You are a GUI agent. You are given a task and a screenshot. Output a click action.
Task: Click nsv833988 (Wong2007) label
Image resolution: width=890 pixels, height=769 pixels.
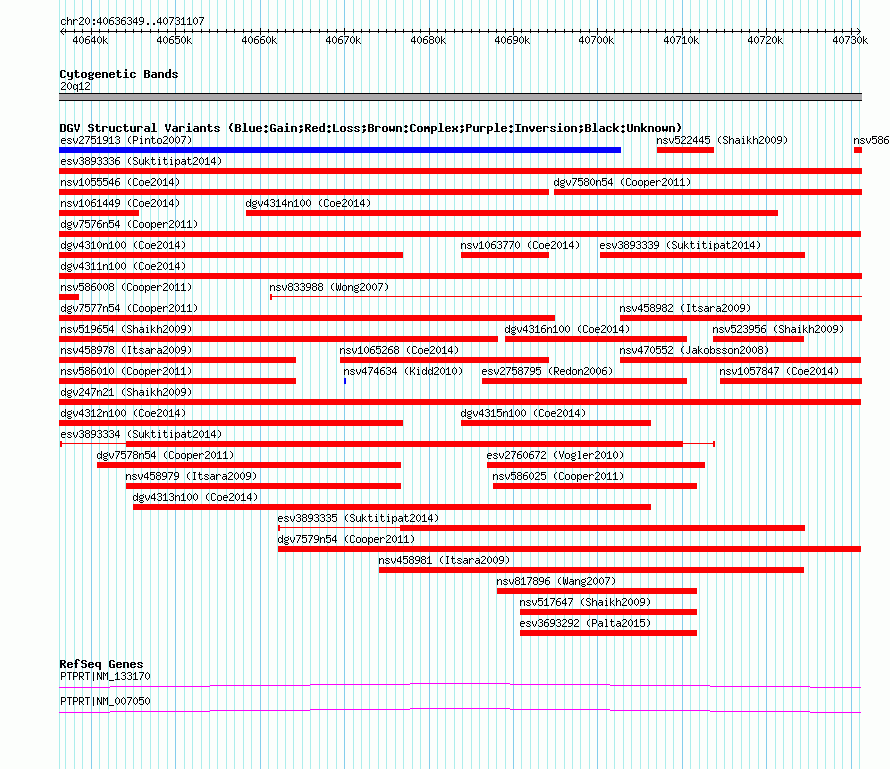[329, 287]
